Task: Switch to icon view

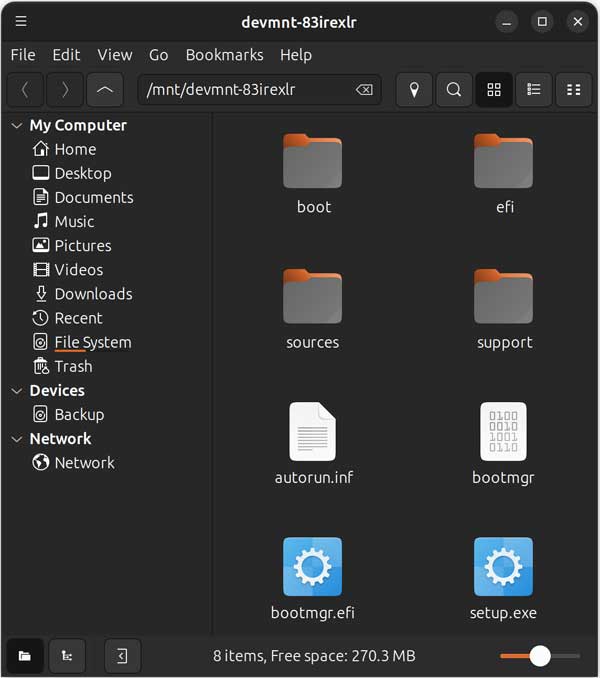Action: pos(494,90)
